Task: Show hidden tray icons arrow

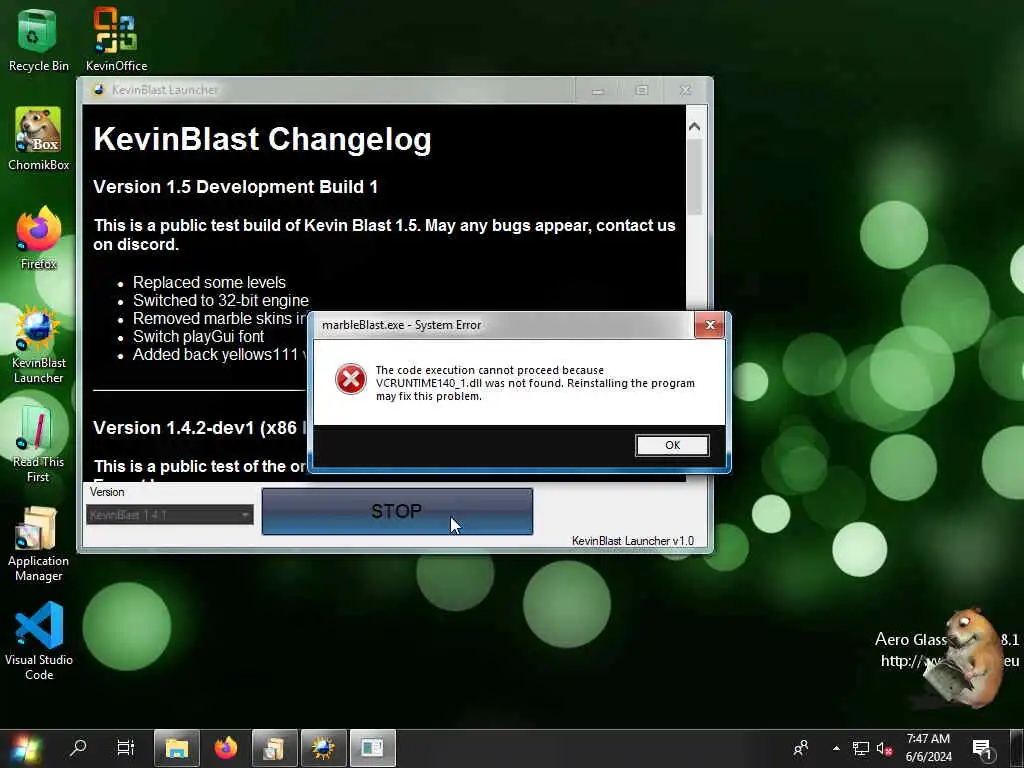Action: [836, 748]
